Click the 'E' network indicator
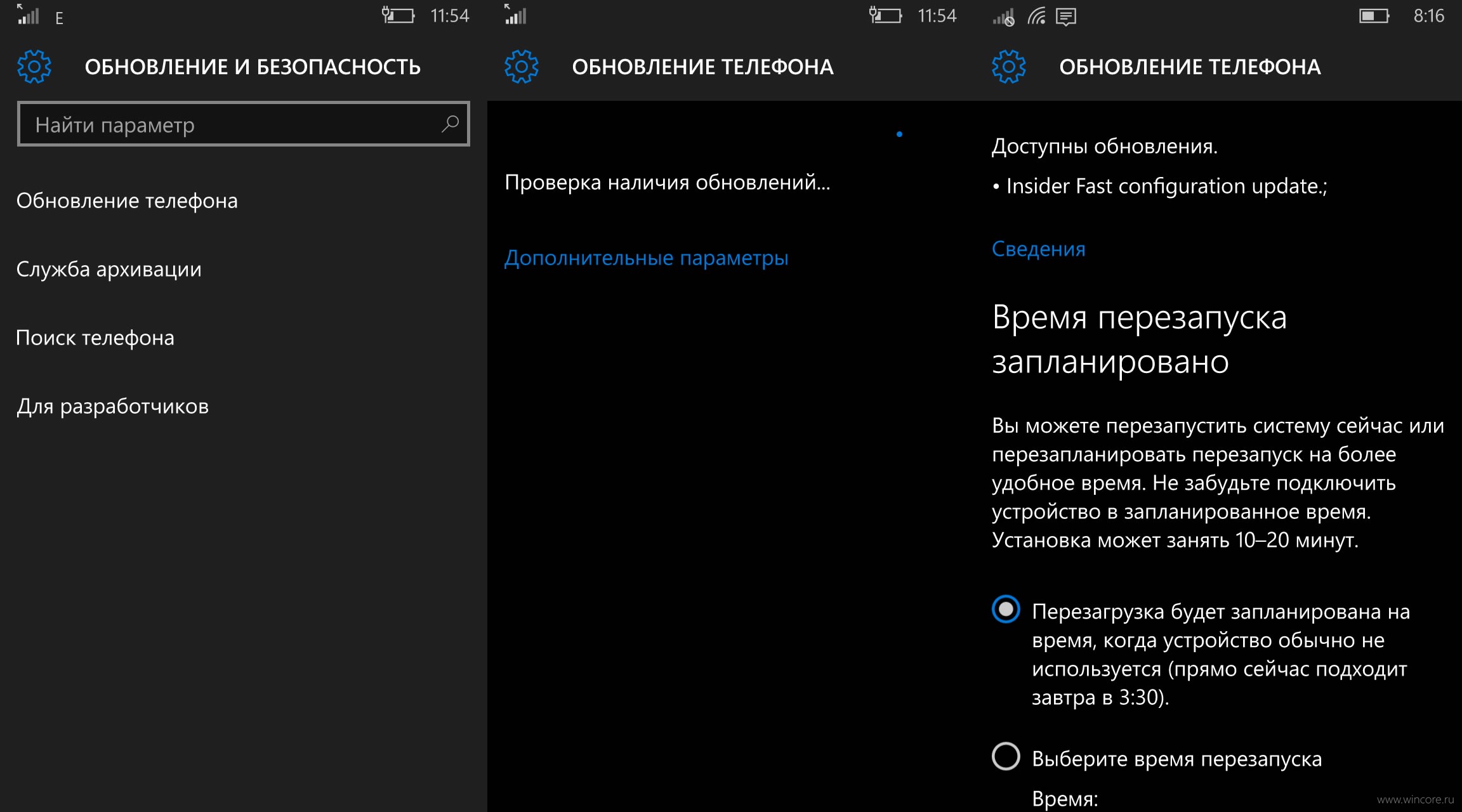 pos(59,18)
